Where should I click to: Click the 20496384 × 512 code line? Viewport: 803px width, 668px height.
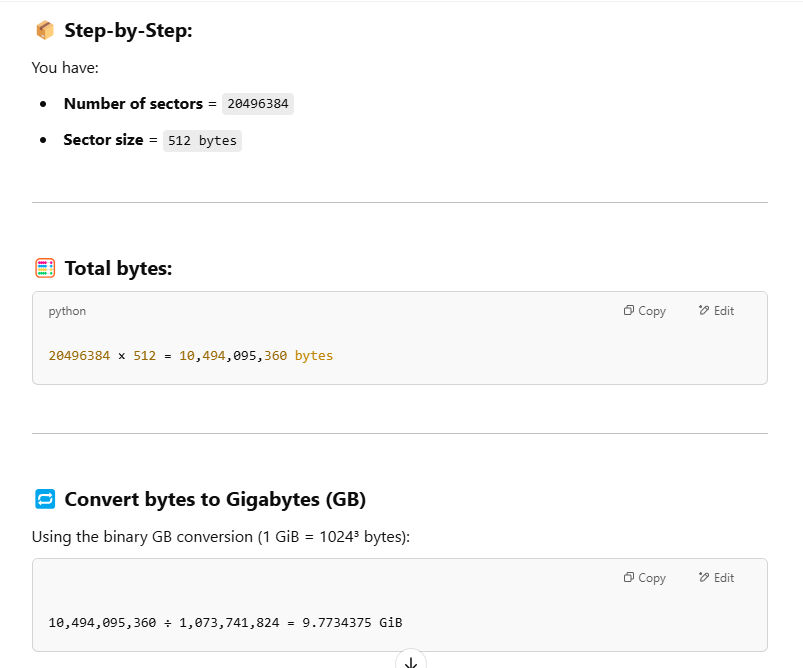[x=190, y=355]
